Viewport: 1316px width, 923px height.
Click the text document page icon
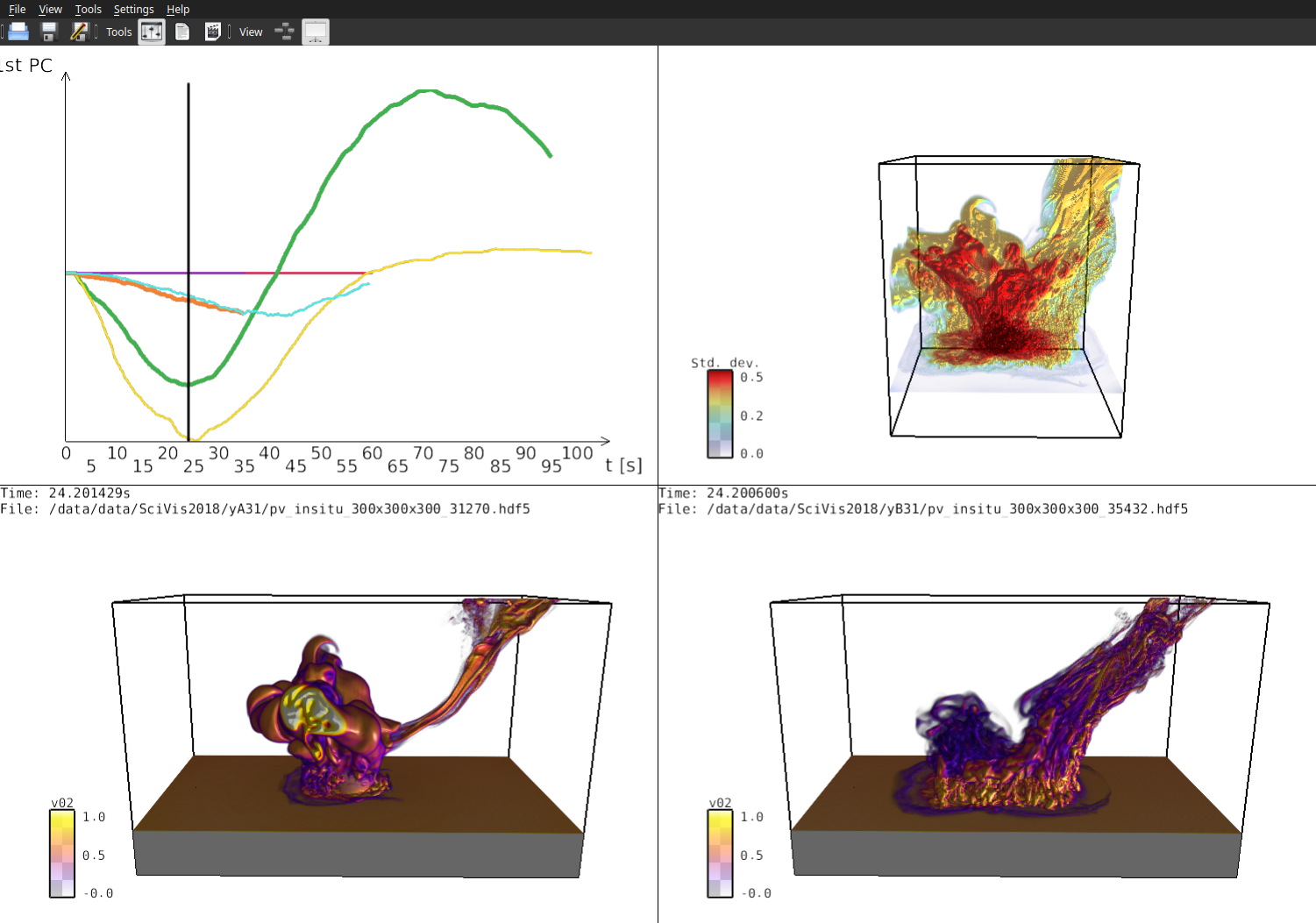[x=182, y=32]
